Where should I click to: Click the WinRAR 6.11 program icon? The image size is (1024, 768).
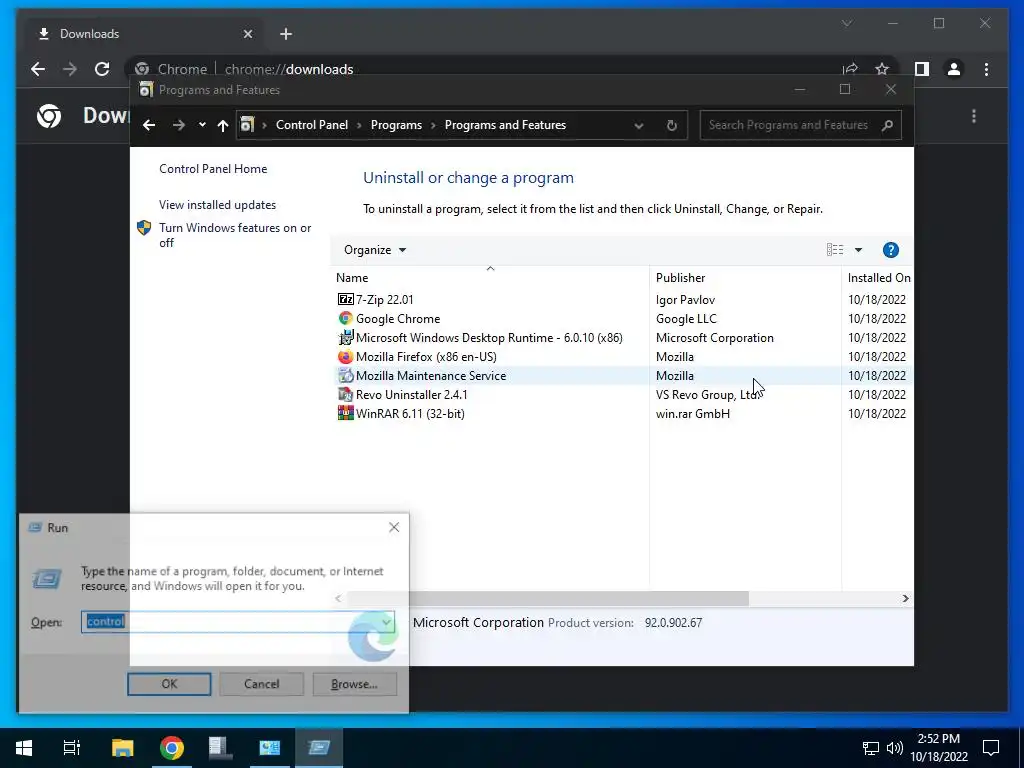click(345, 413)
